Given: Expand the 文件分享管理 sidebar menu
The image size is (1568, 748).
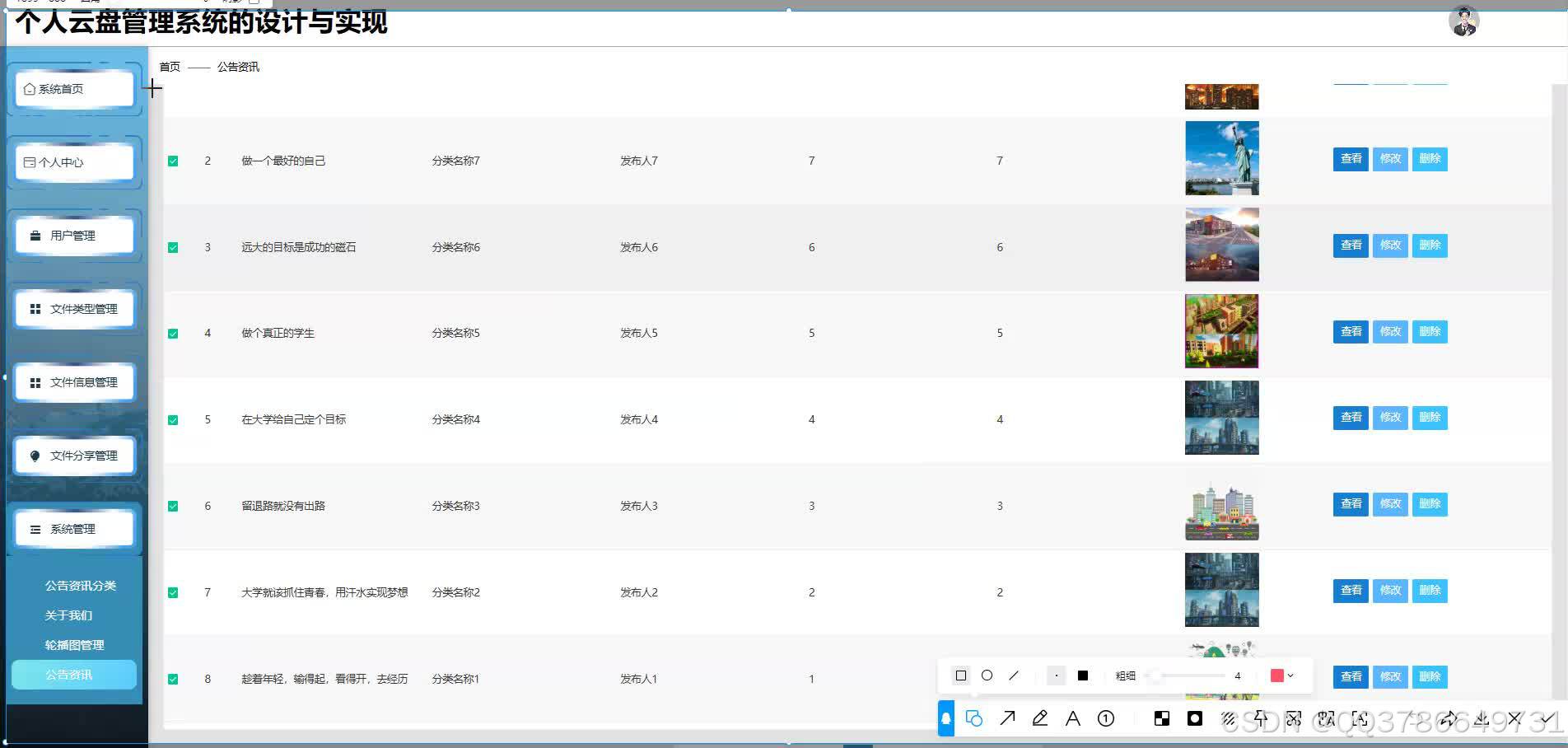Looking at the screenshot, I should point(74,456).
